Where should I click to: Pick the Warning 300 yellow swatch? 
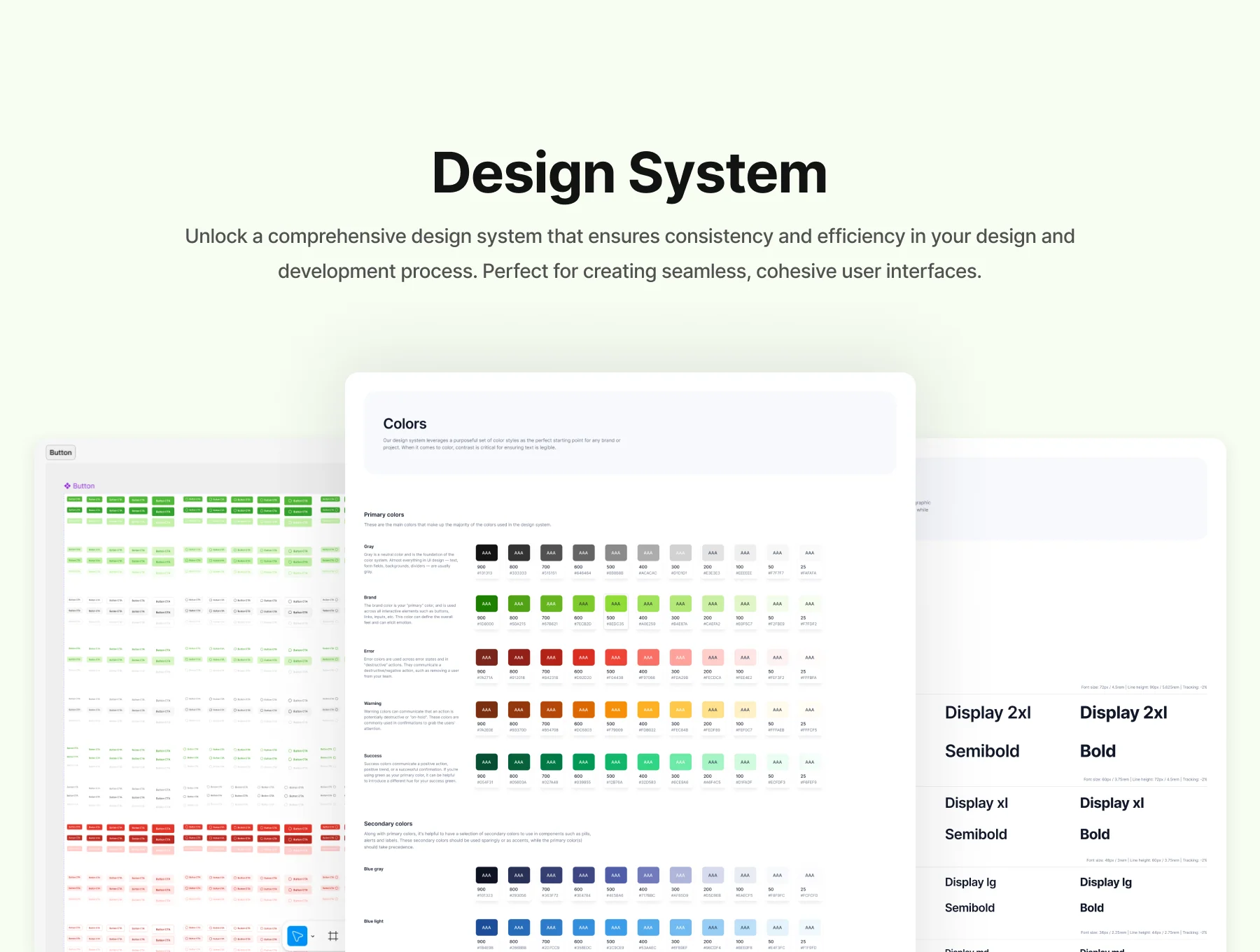click(680, 710)
